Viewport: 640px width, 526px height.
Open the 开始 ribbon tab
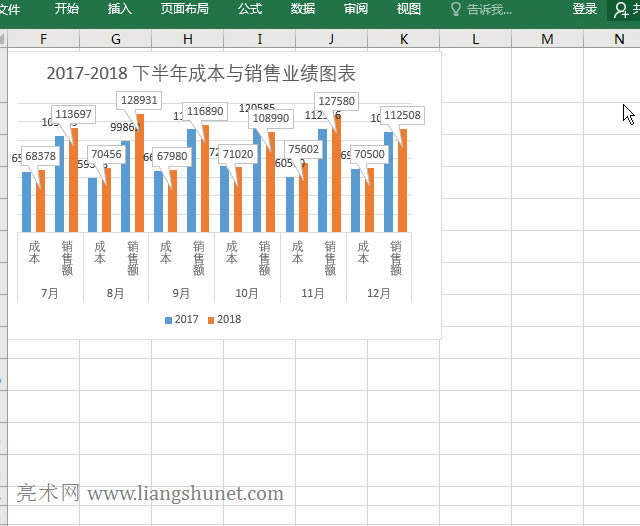(x=67, y=9)
